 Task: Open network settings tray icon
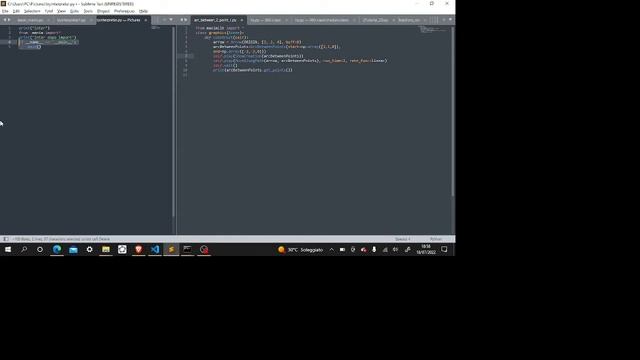tap(384, 249)
